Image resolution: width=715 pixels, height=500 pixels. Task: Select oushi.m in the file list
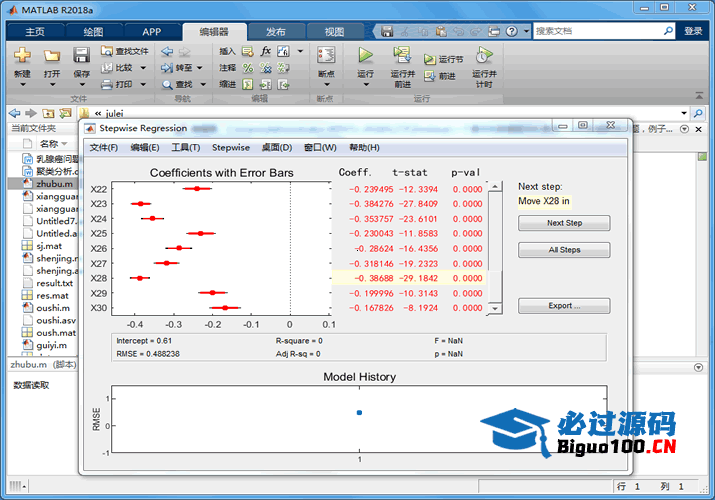tap(53, 308)
